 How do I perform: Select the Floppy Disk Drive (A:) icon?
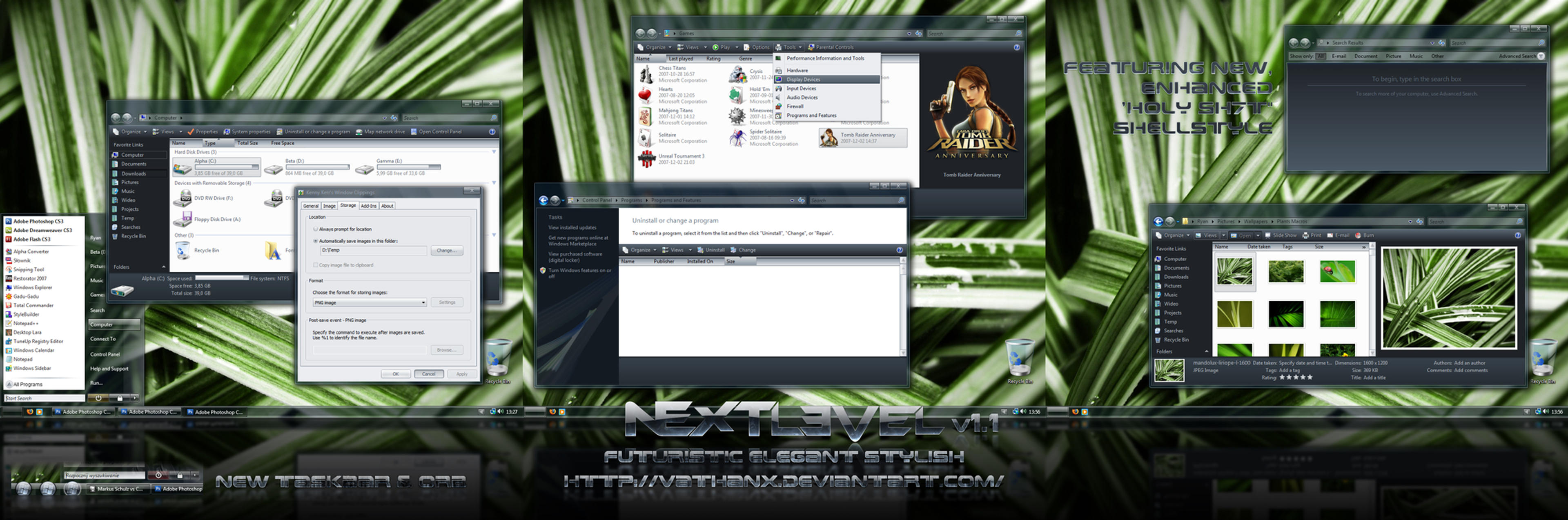pos(183,219)
